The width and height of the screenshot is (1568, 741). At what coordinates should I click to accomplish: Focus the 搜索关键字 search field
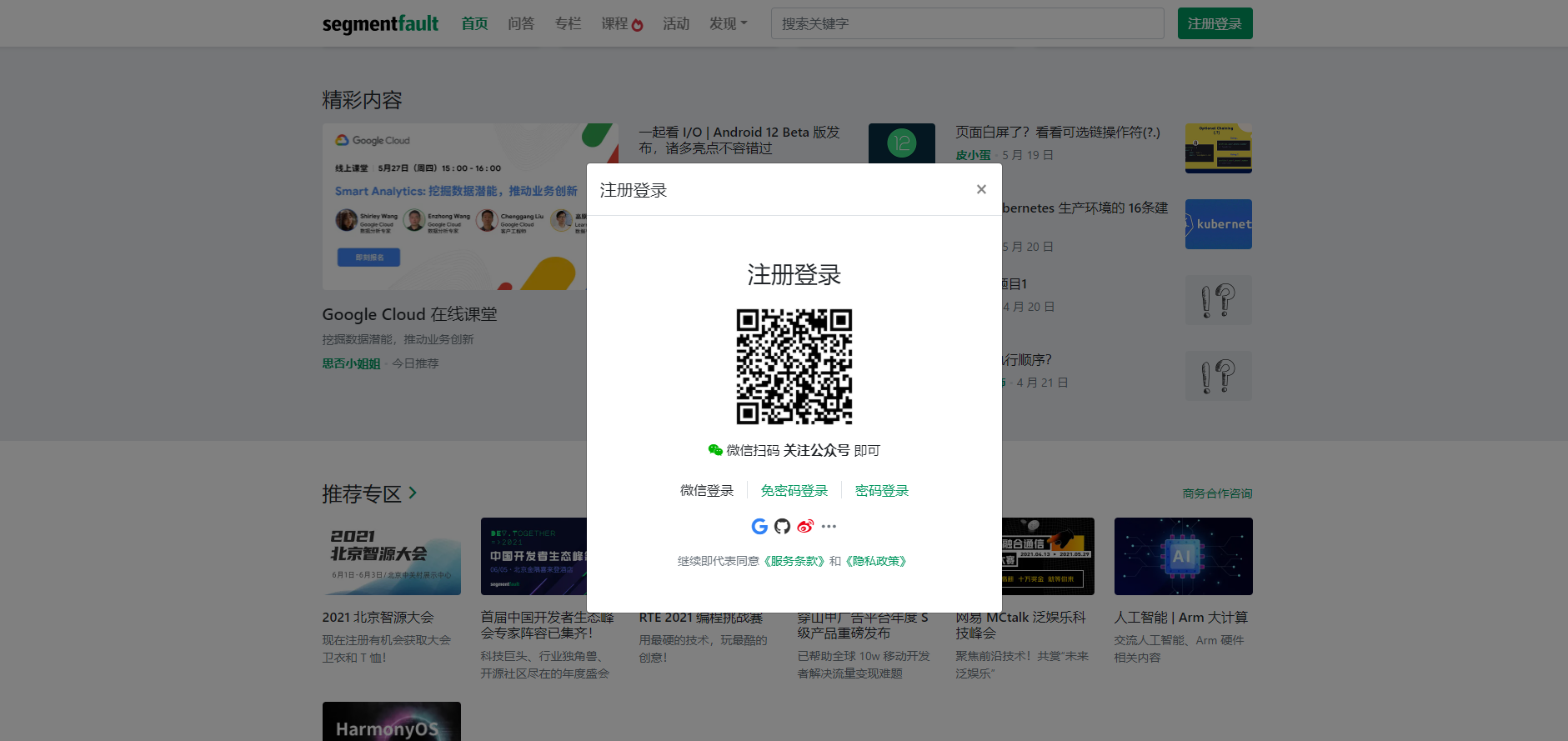tap(968, 23)
